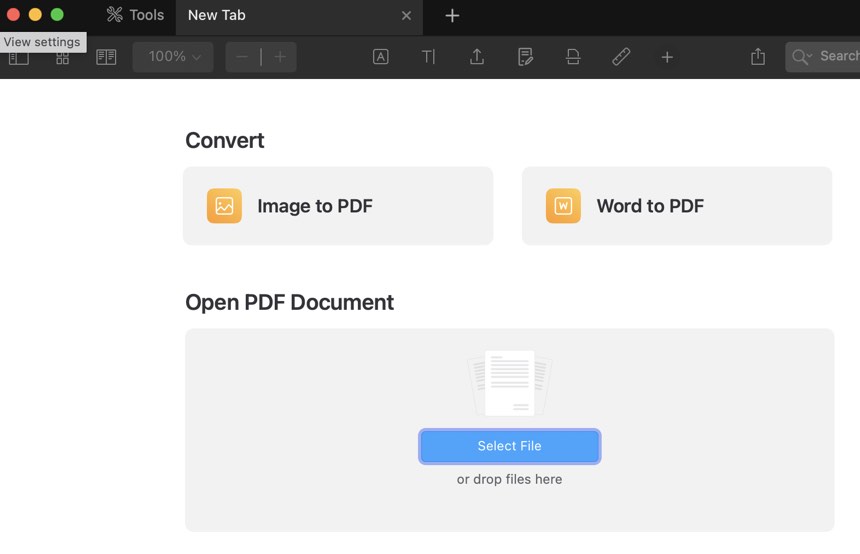
Task: Zoom in with the plus stepper
Action: (x=280, y=56)
